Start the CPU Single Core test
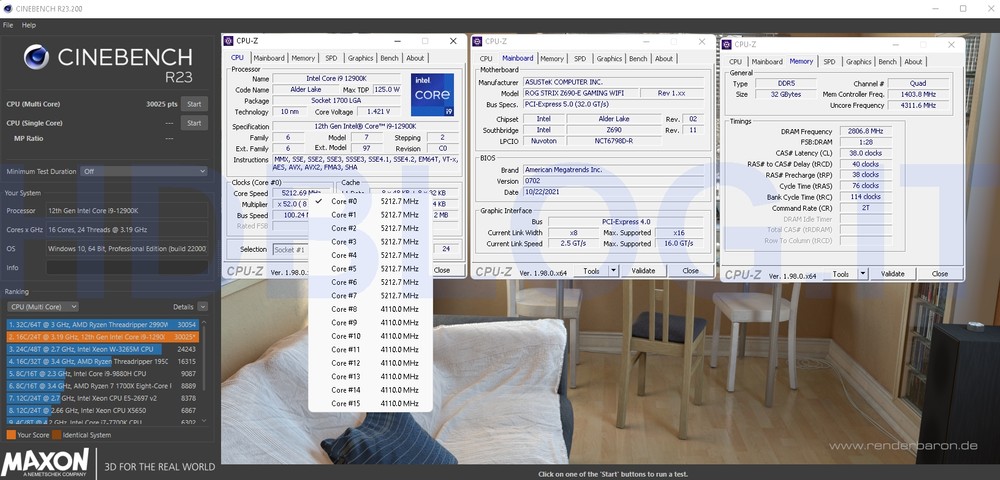Screen dimensions: 1000x480 [194, 123]
